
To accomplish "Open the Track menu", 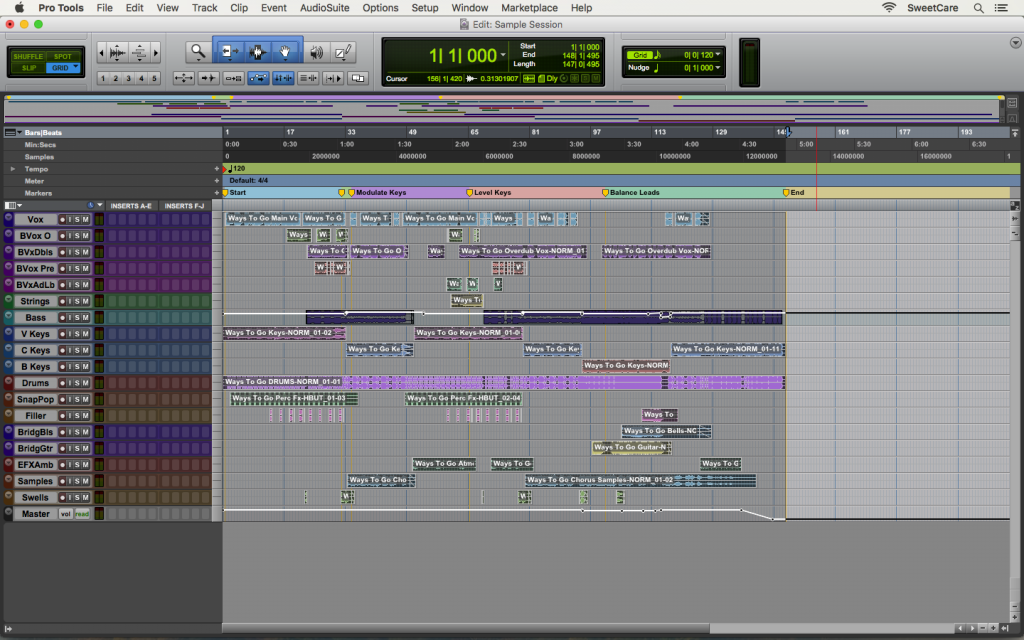I will click(x=204, y=7).
